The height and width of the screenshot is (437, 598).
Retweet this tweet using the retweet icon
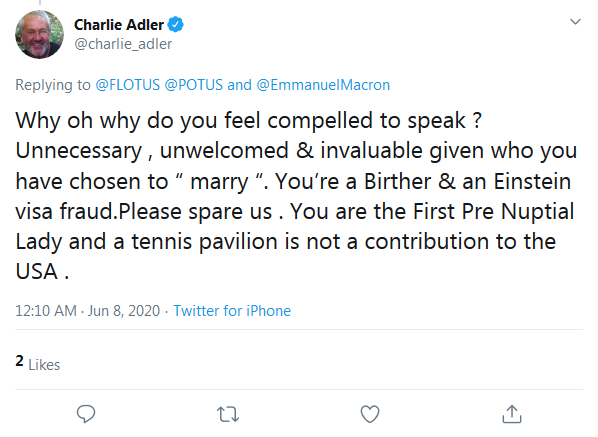coord(228,414)
